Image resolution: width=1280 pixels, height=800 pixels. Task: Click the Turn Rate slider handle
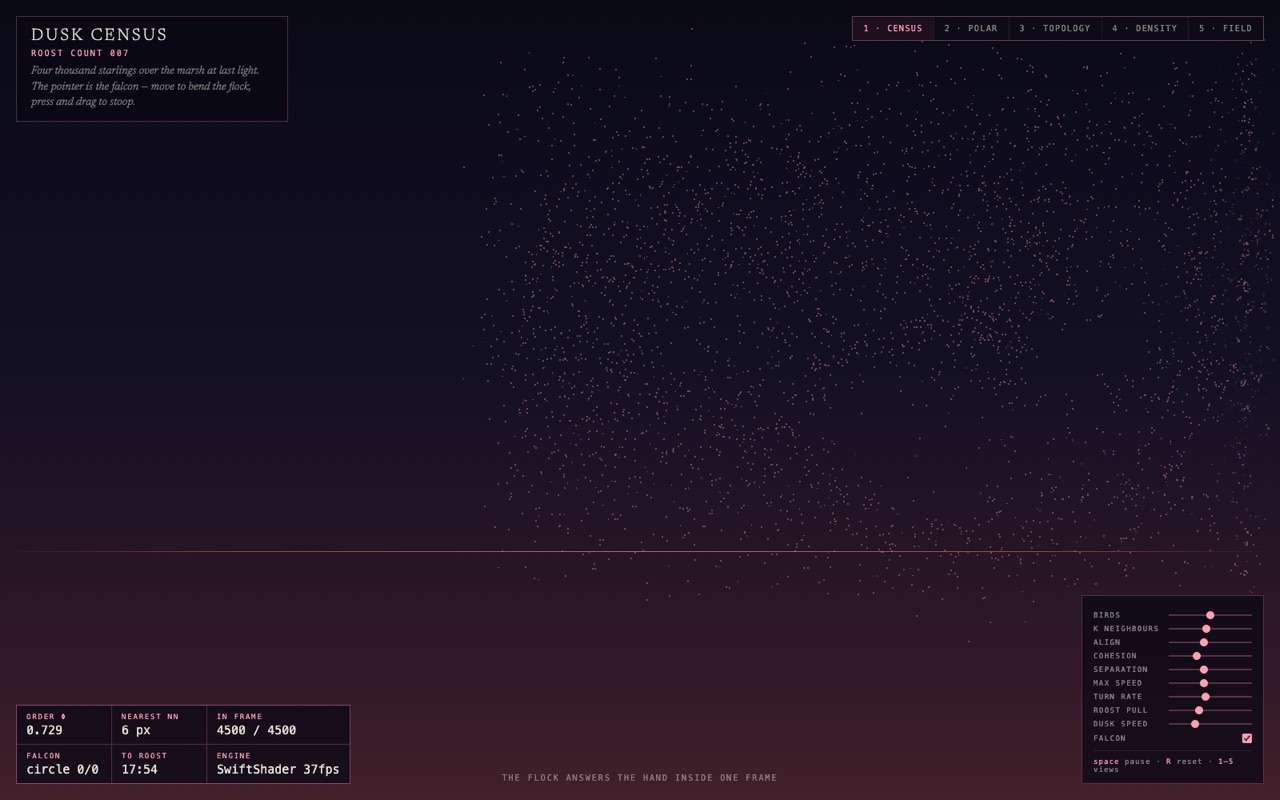pos(1206,696)
